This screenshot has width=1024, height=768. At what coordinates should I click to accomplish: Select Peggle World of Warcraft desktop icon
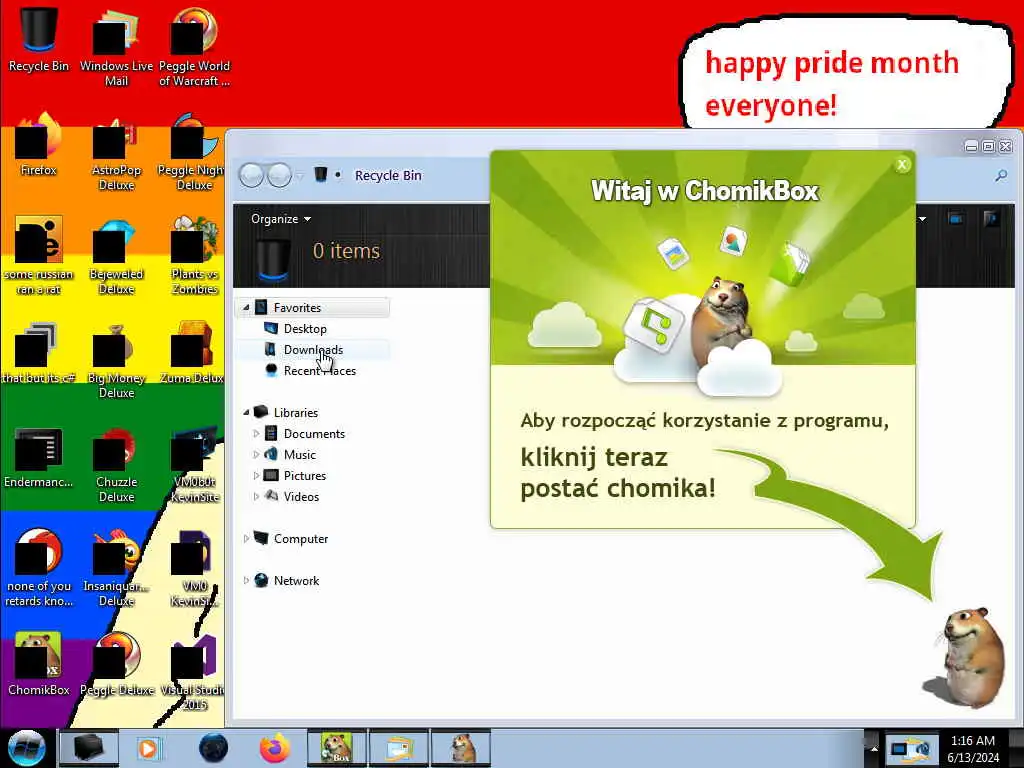[x=194, y=47]
